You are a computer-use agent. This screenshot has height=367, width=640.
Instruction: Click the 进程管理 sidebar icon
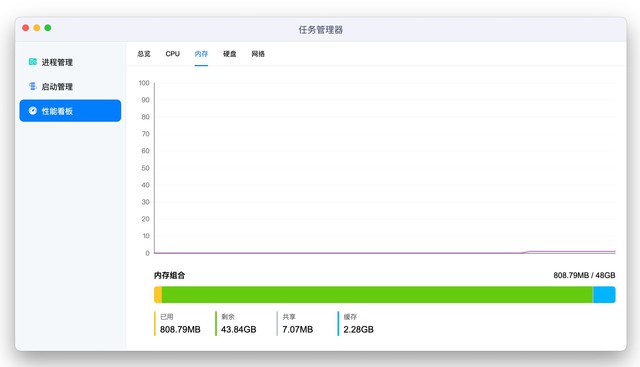(x=33, y=62)
